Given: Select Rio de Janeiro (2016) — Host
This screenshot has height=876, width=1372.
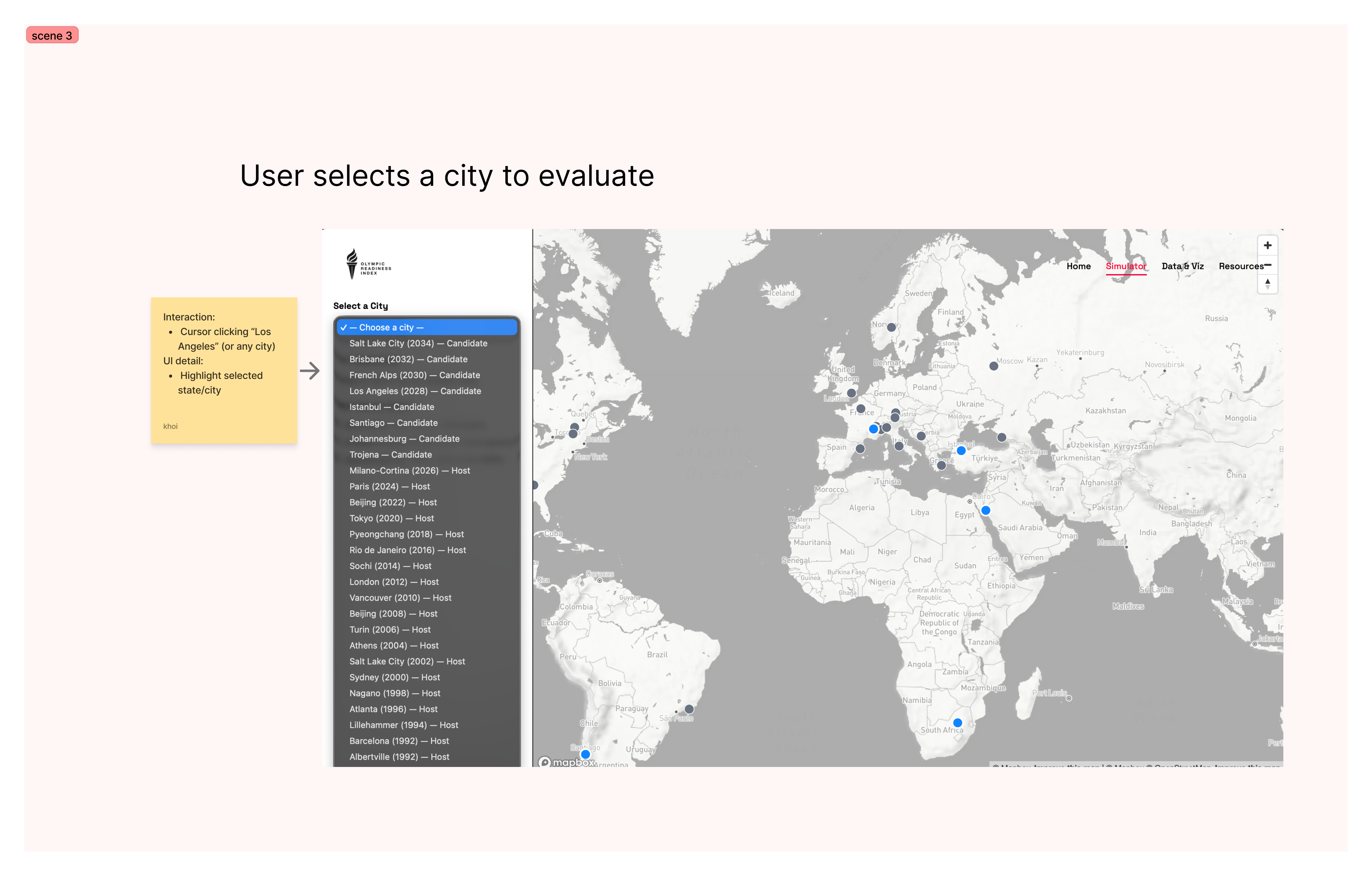Looking at the screenshot, I should (x=427, y=551).
